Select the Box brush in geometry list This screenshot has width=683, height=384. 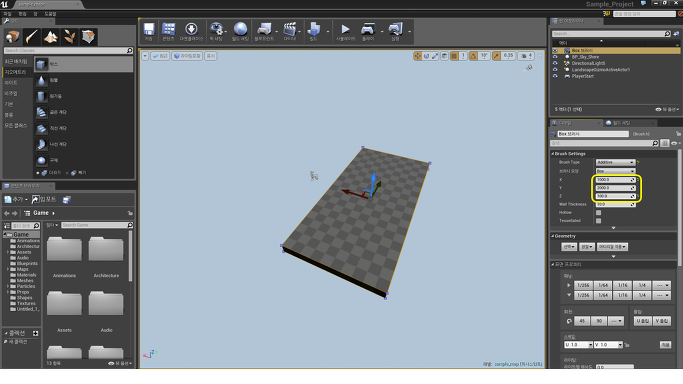click(x=84, y=64)
